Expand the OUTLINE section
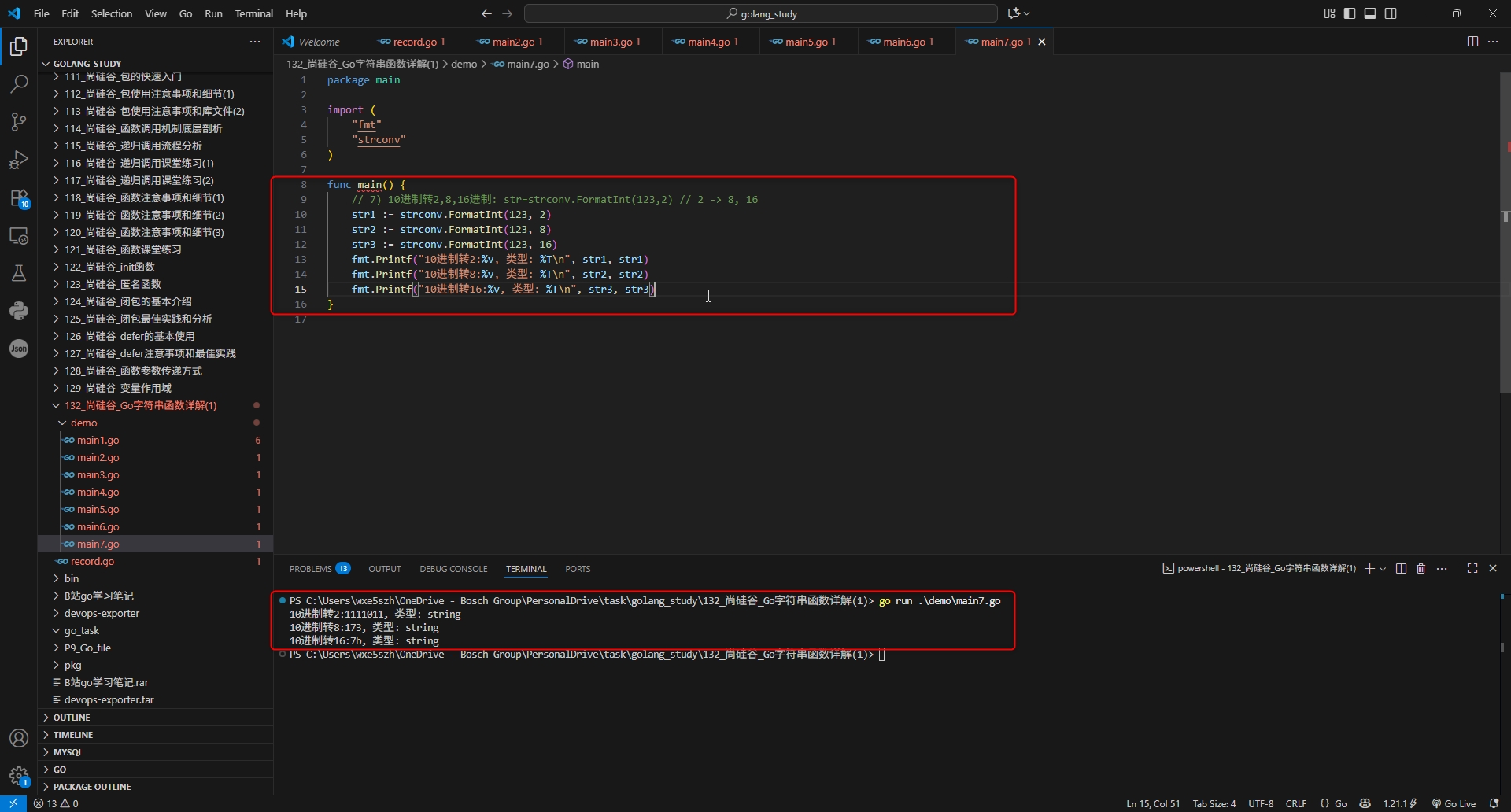 click(x=155, y=718)
